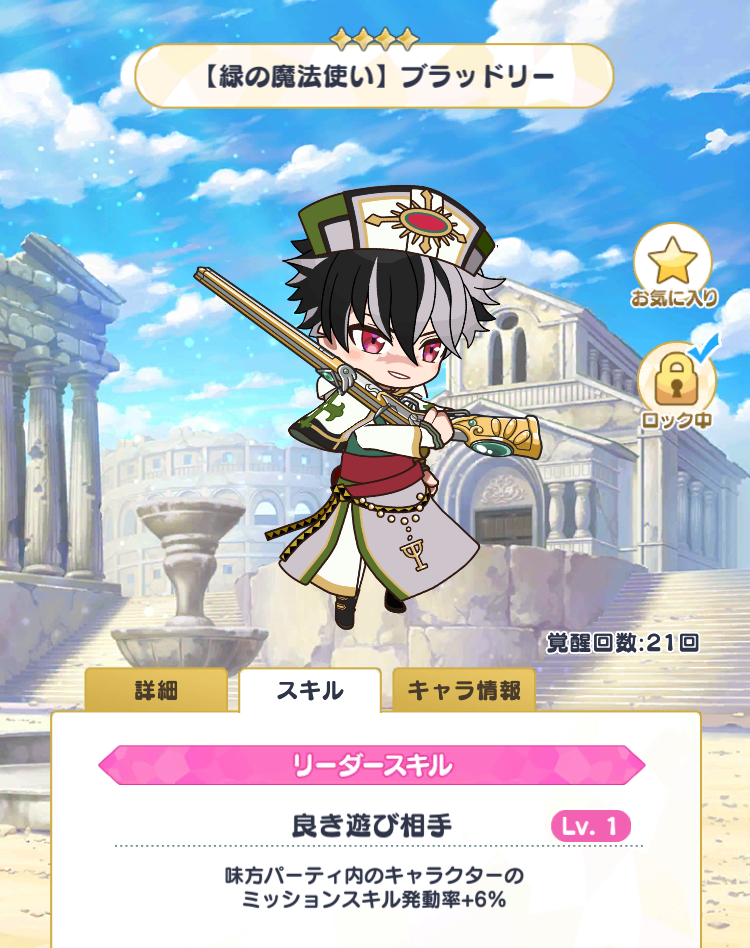Open the 詳細 tab
The image size is (750, 948).
156,690
